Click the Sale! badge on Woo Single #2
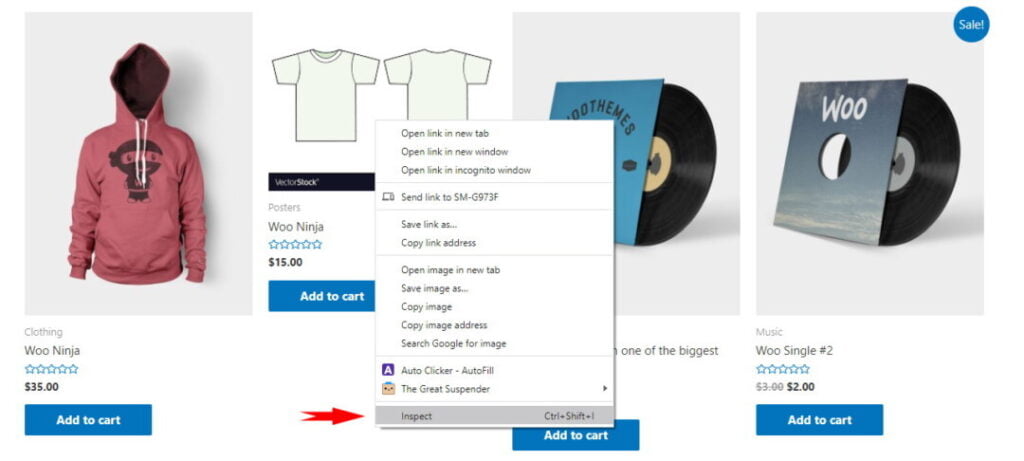Image resolution: width=1024 pixels, height=461 pixels. point(971,24)
